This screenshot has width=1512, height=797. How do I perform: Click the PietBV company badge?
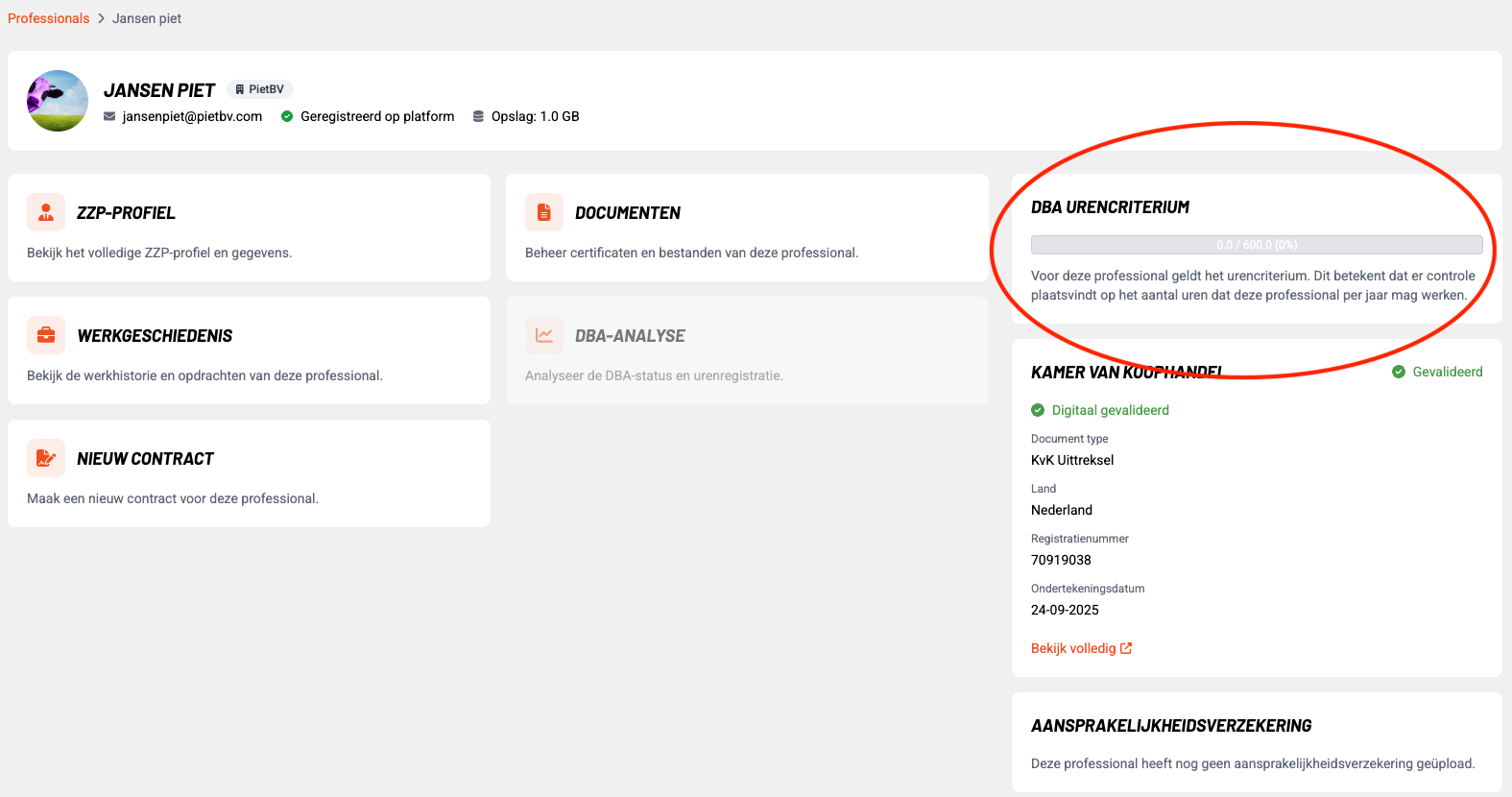coord(260,89)
